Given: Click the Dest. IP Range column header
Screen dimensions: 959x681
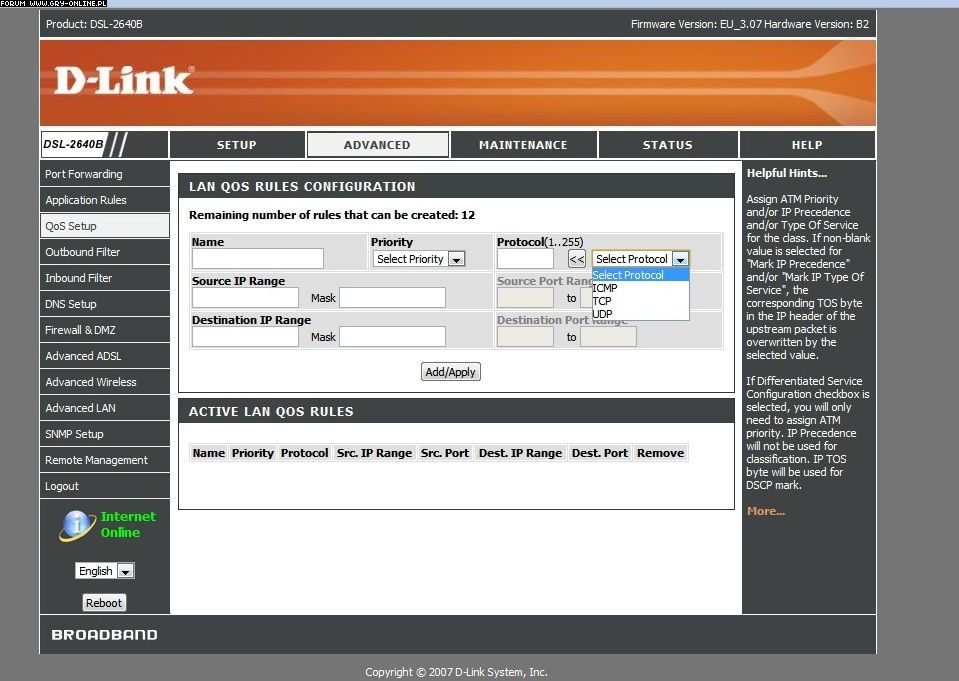Looking at the screenshot, I should pyautogui.click(x=520, y=453).
